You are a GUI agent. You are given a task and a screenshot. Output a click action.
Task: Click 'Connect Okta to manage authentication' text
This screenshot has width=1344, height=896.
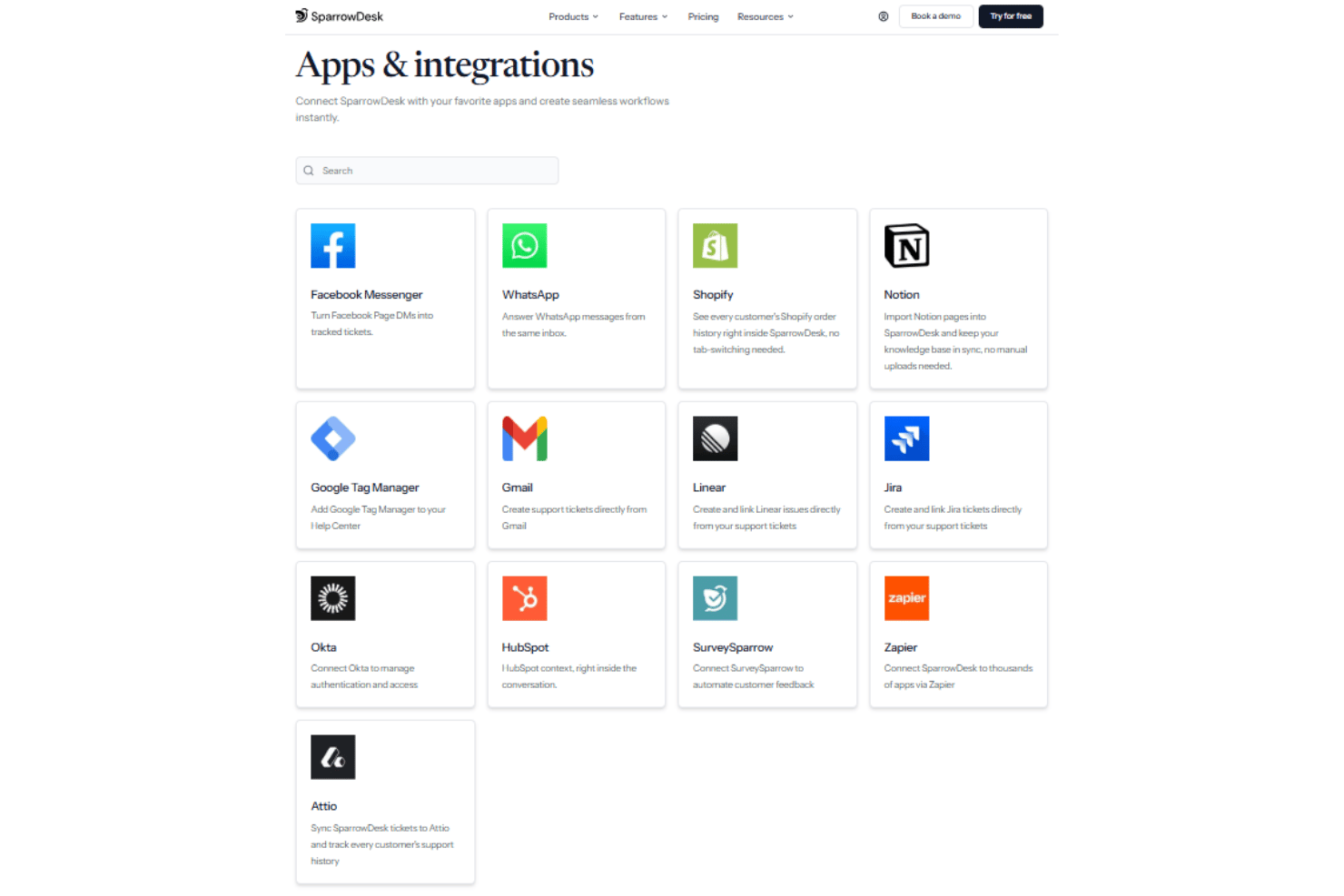pos(364,676)
